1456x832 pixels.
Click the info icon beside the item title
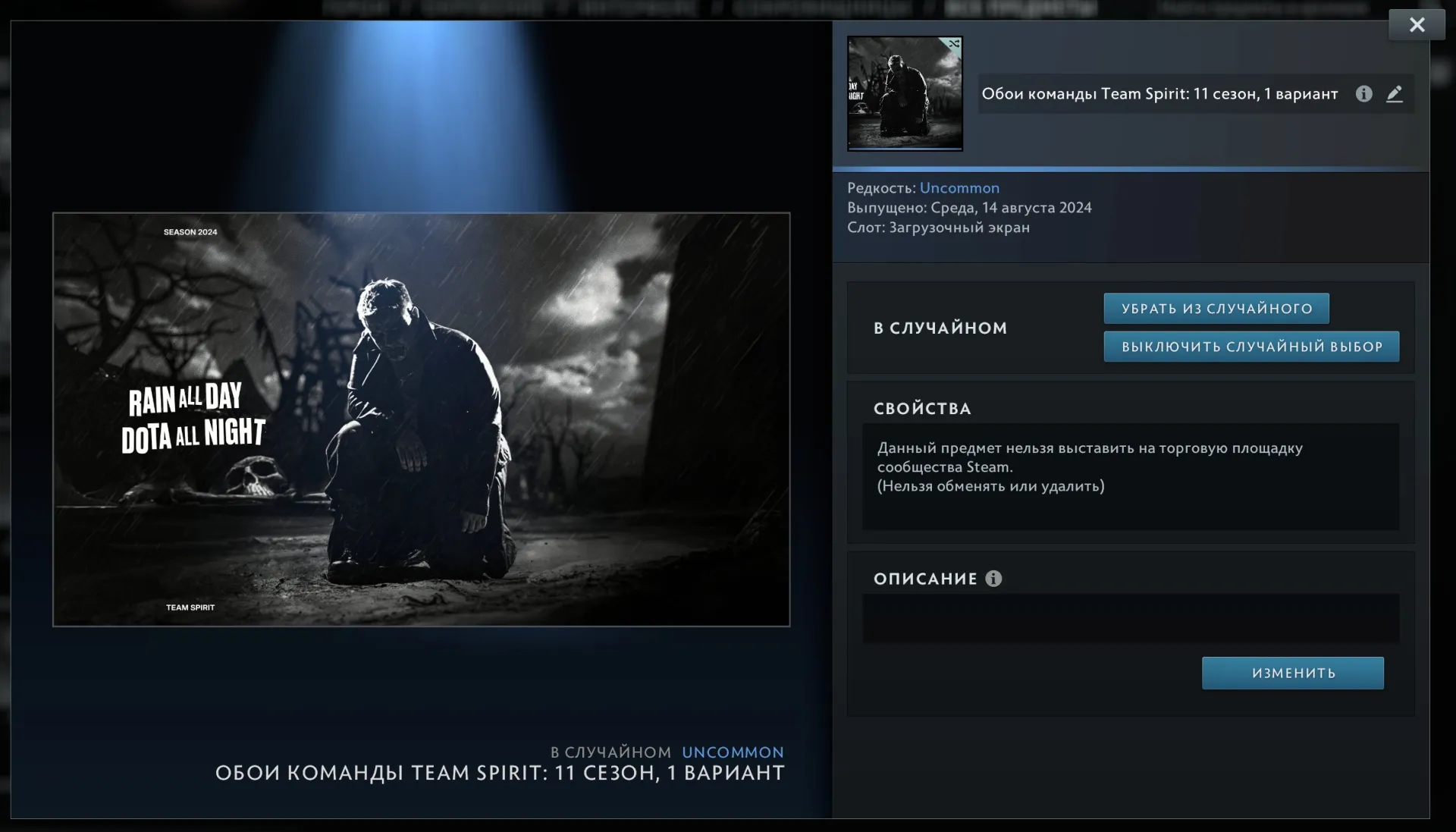coord(1363,94)
